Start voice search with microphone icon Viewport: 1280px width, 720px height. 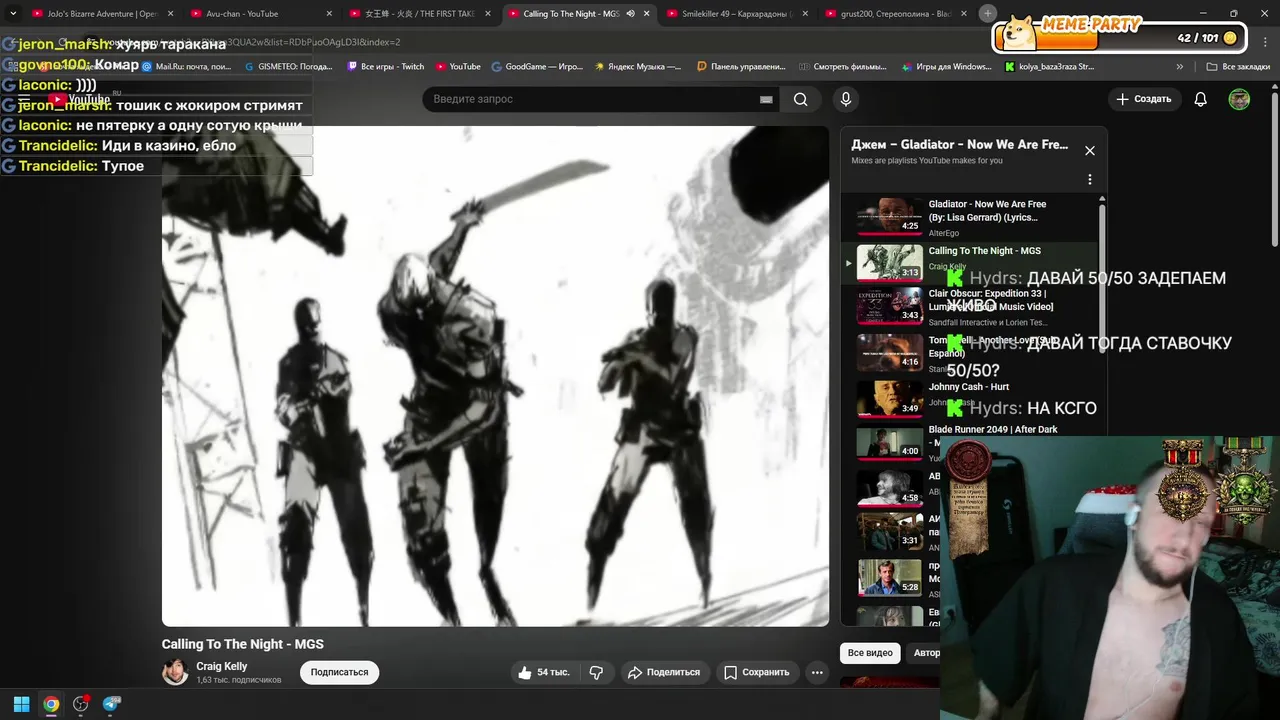846,99
